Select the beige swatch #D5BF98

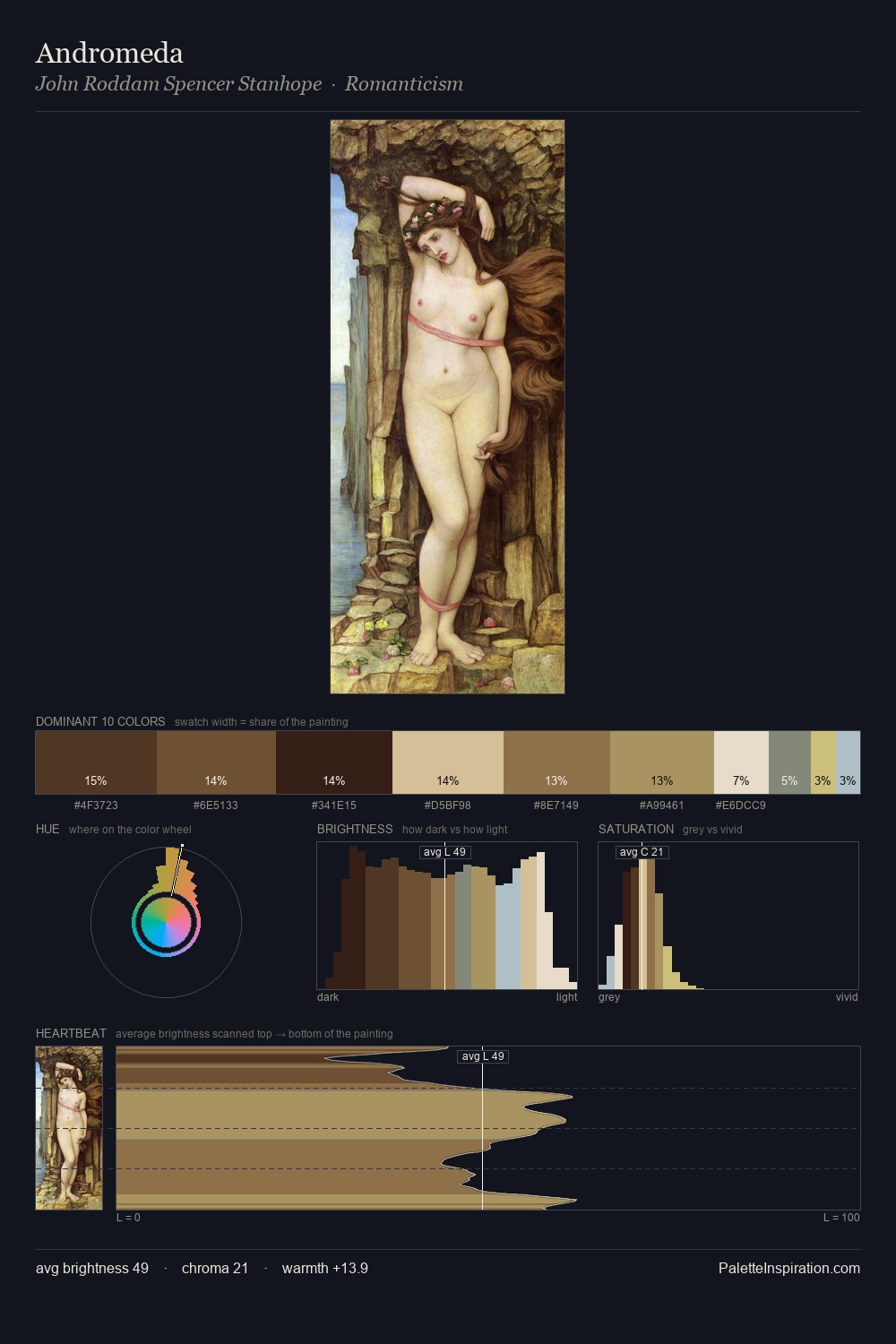click(x=448, y=762)
